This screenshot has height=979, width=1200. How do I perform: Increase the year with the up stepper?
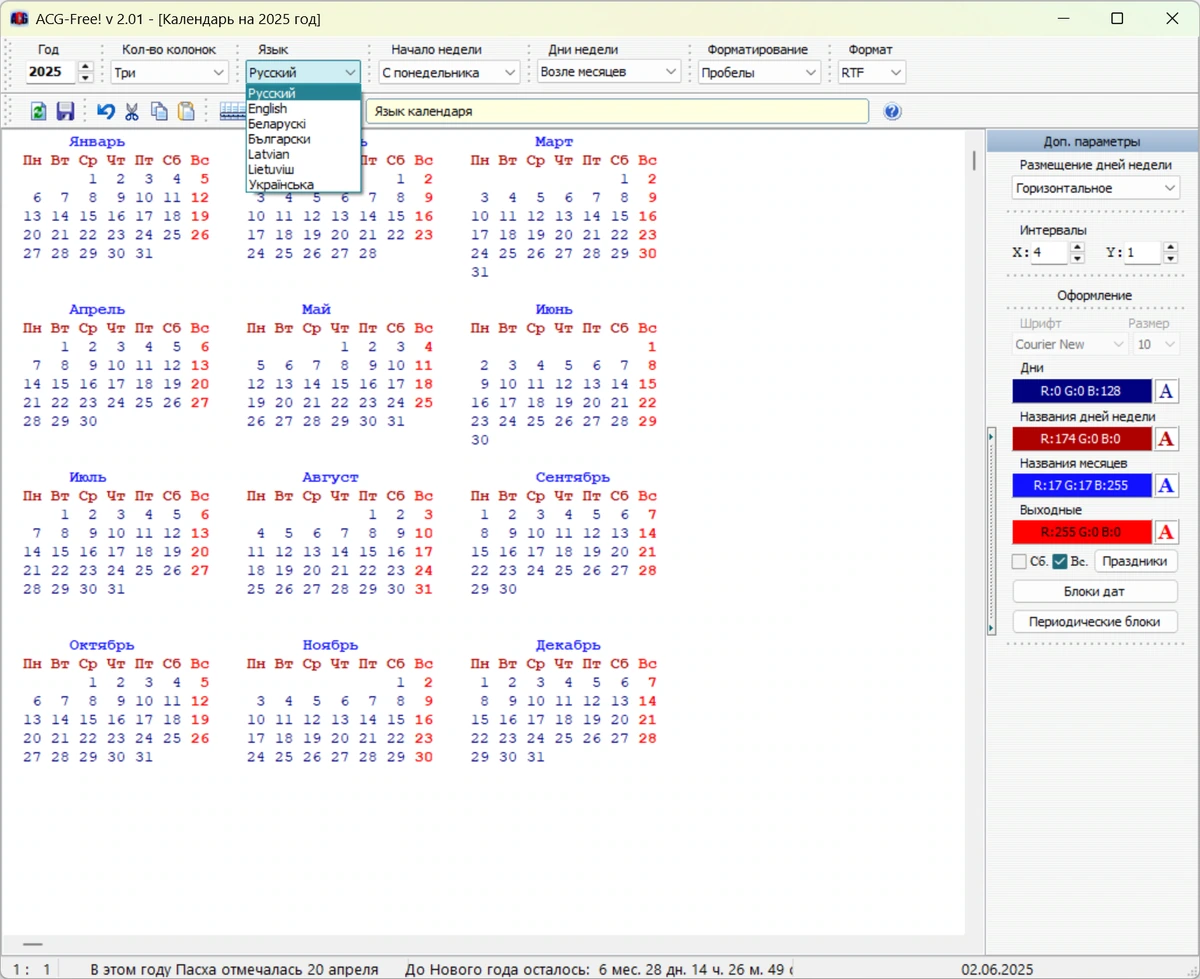tap(85, 67)
